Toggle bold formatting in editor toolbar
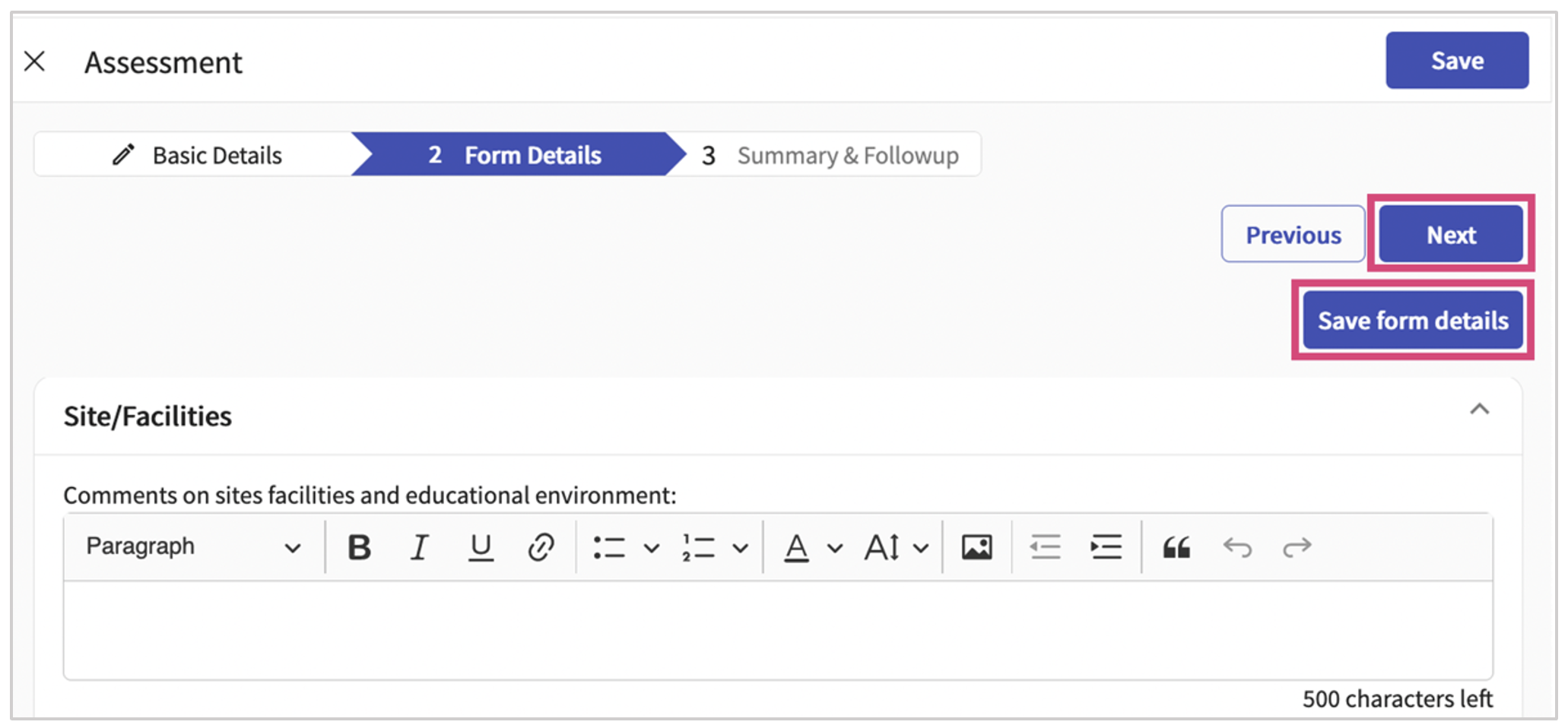 pyautogui.click(x=359, y=547)
